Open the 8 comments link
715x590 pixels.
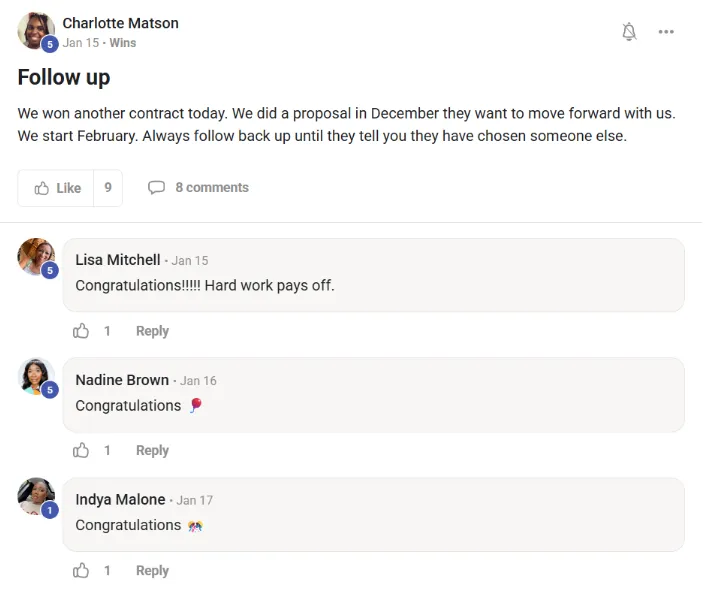[x=211, y=188]
